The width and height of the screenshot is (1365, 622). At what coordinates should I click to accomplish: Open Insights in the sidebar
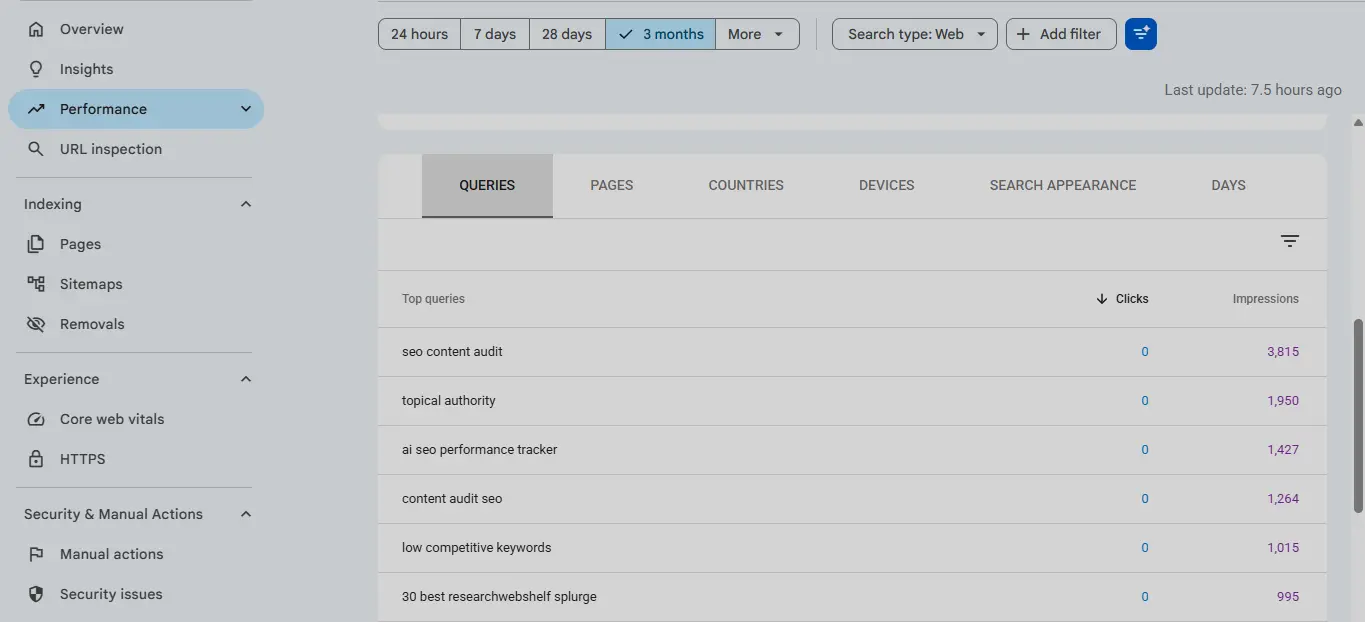[136, 69]
